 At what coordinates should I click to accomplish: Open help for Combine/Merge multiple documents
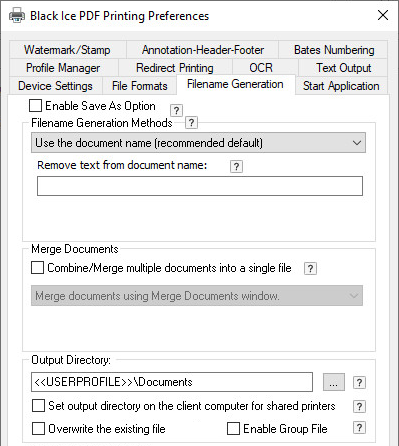coord(310,268)
